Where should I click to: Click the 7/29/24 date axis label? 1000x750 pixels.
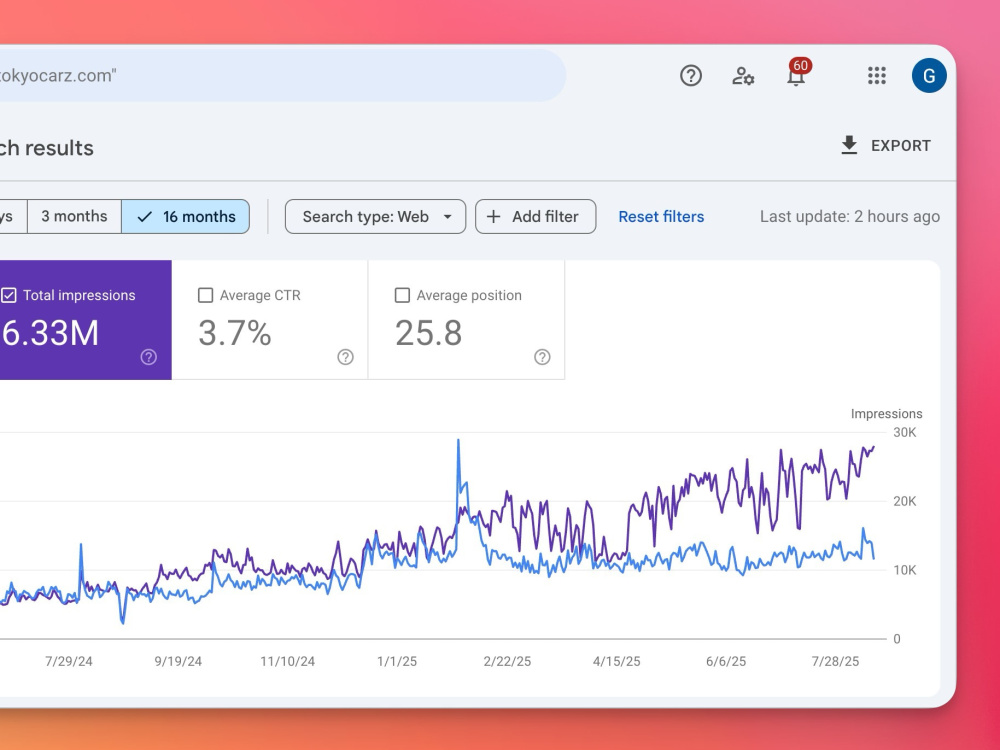click(68, 661)
